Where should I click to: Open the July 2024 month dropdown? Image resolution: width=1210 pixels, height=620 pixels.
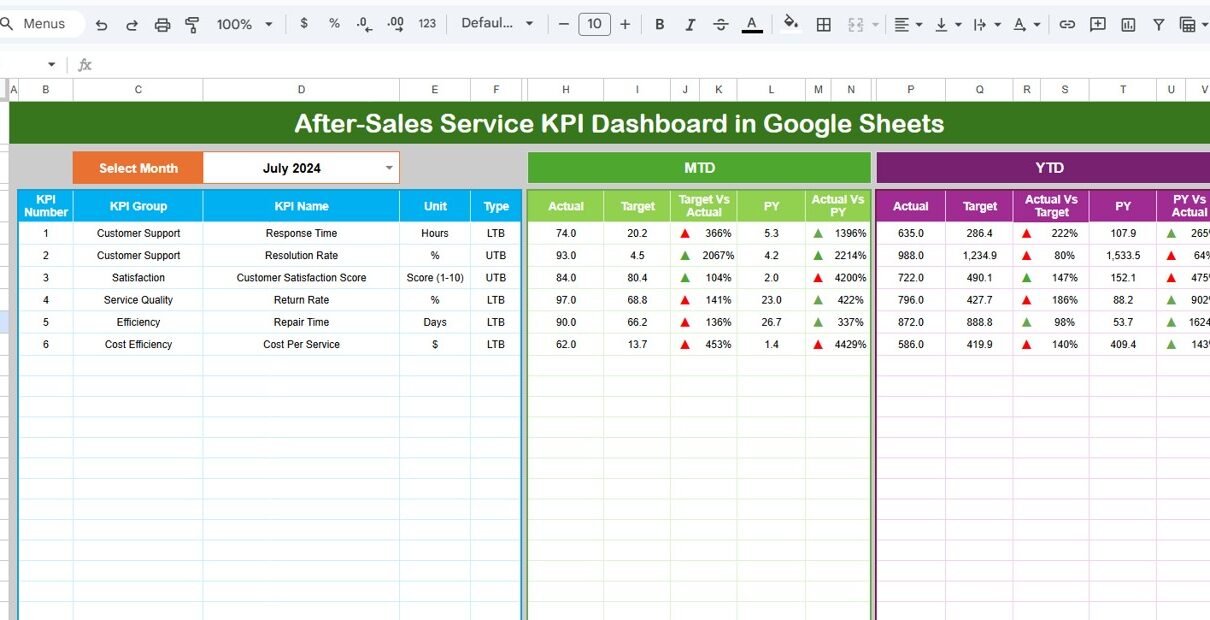tap(389, 168)
